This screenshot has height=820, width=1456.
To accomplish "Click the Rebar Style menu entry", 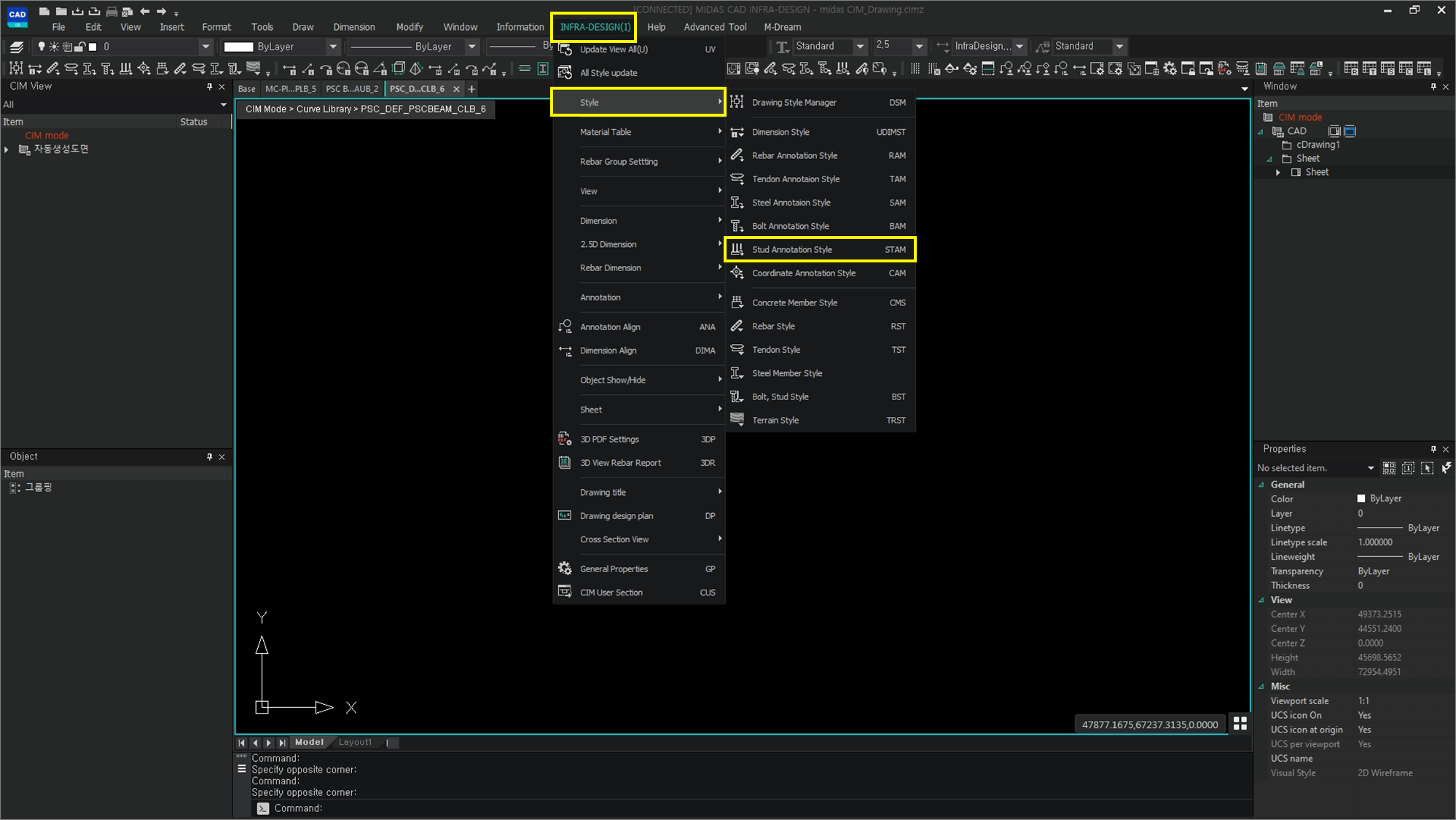I will [x=820, y=326].
